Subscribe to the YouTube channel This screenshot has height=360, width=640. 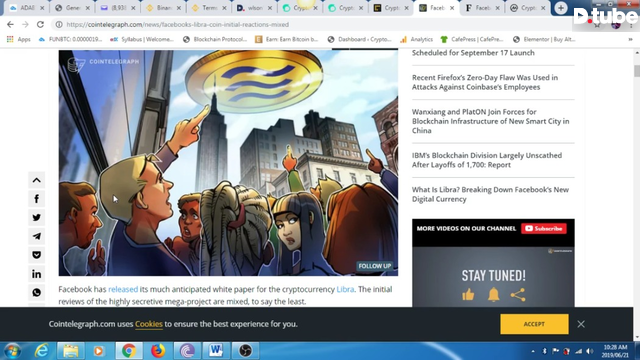click(x=543, y=229)
